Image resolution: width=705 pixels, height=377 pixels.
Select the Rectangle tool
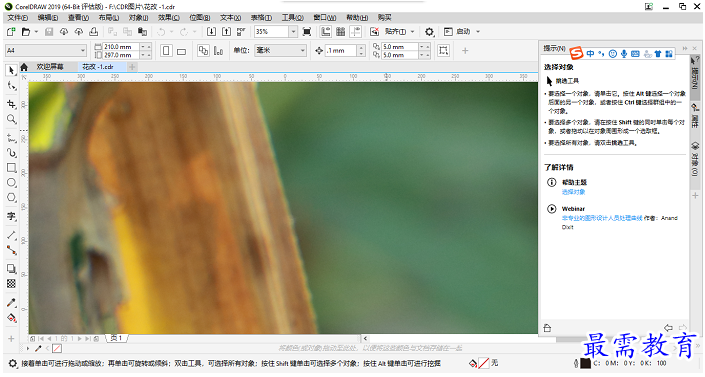[12, 168]
